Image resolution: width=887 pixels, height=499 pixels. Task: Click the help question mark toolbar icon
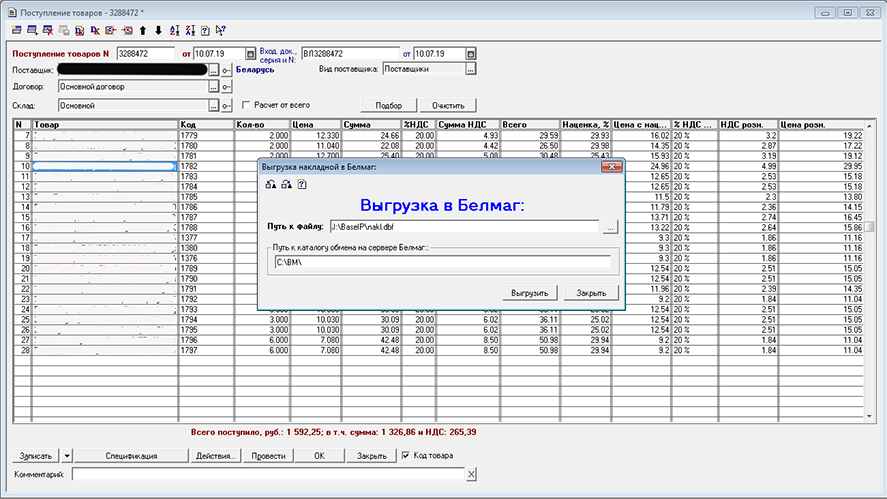click(x=205, y=31)
